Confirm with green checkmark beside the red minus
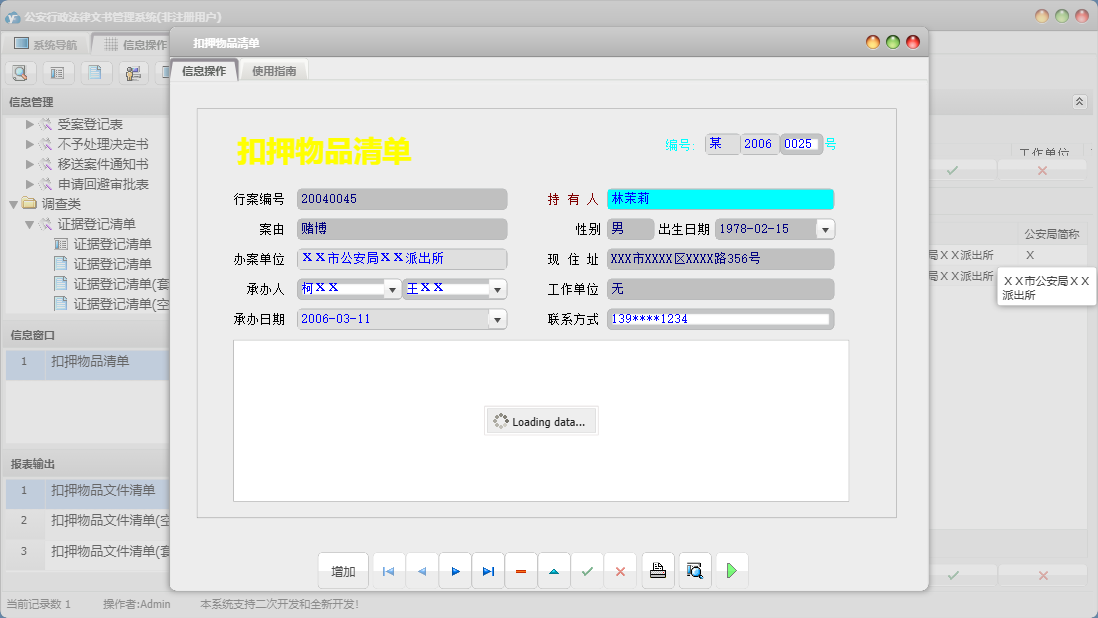This screenshot has width=1098, height=618. click(587, 571)
